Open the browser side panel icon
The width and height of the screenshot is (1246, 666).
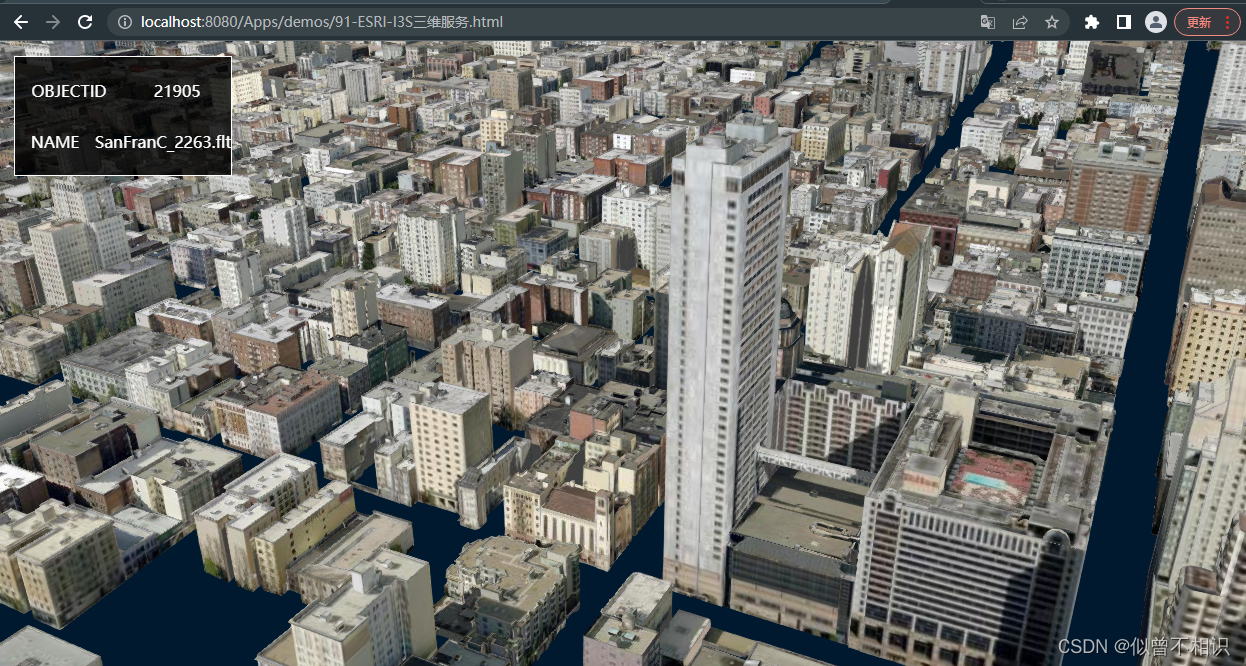[1122, 22]
